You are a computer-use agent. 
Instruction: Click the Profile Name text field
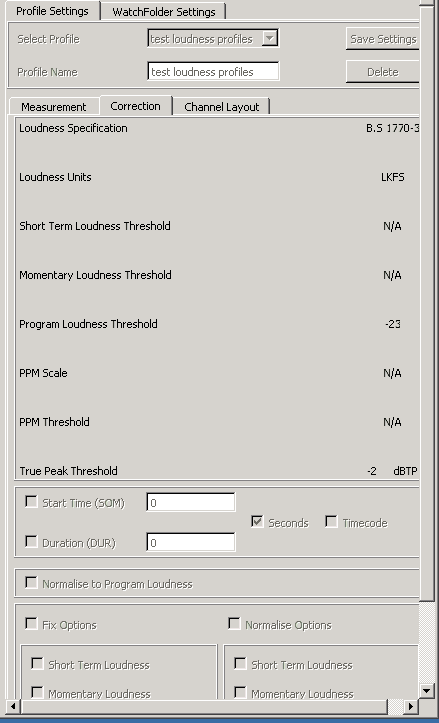(x=214, y=71)
